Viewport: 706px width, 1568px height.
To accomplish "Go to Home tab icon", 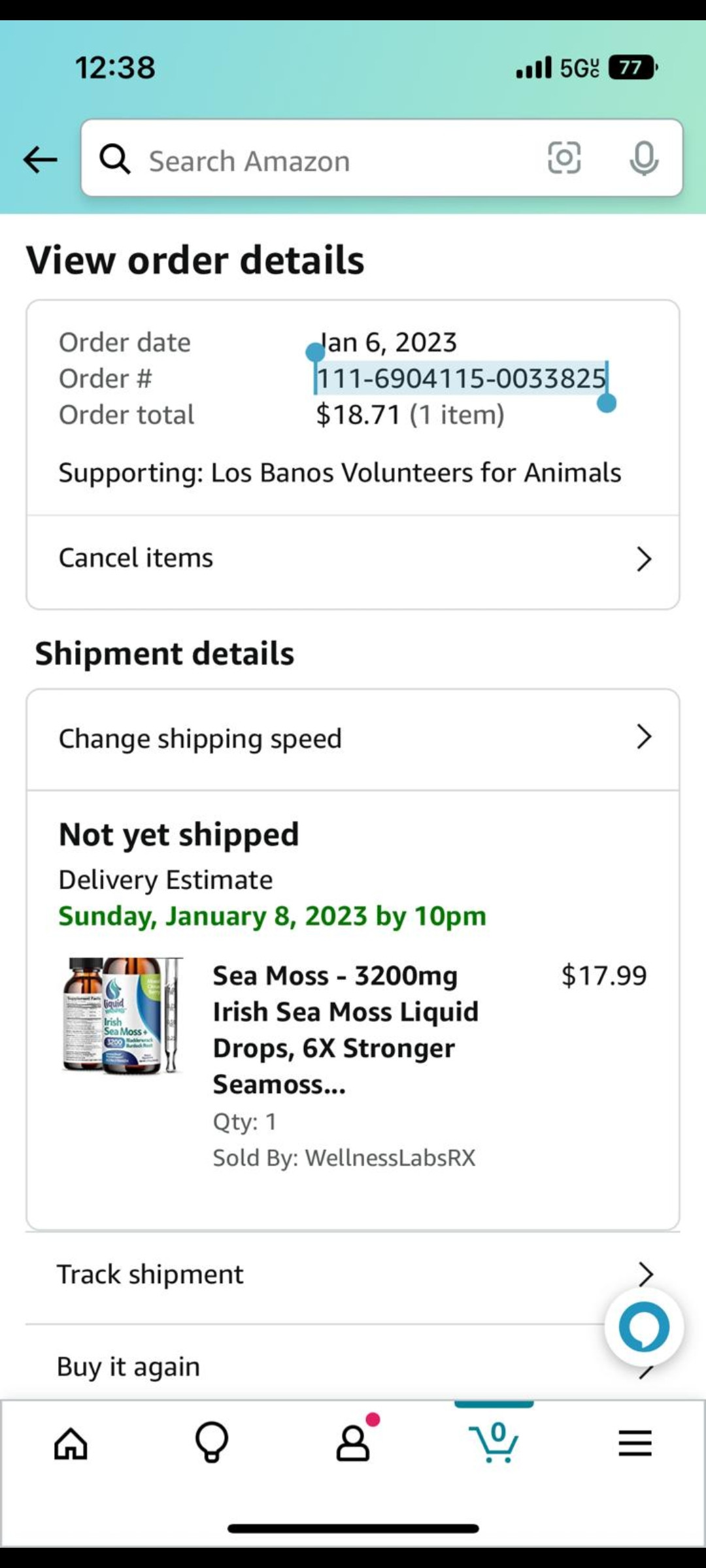I will point(71,1443).
